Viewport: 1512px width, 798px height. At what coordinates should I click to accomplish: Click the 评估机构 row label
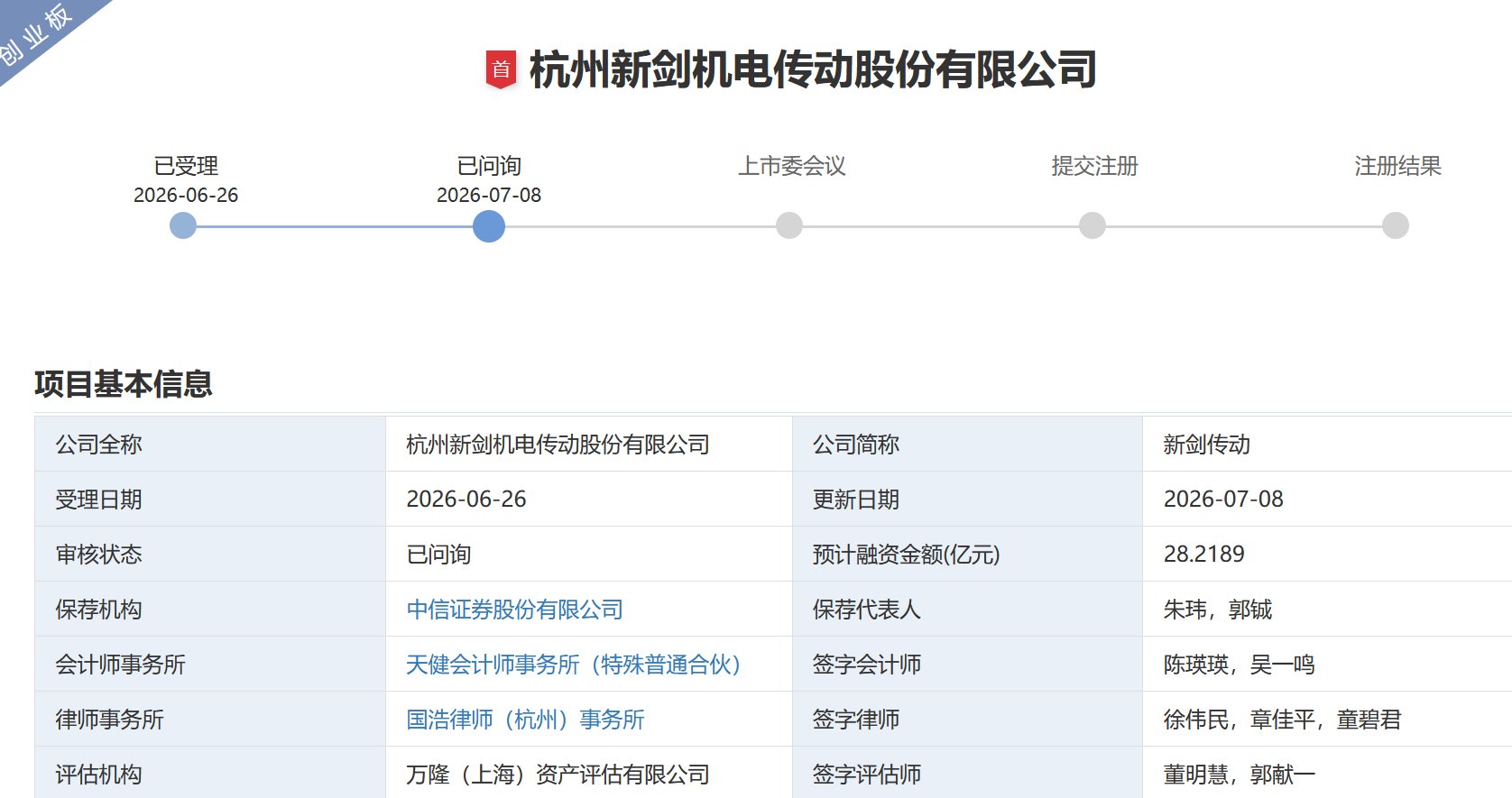tap(99, 775)
